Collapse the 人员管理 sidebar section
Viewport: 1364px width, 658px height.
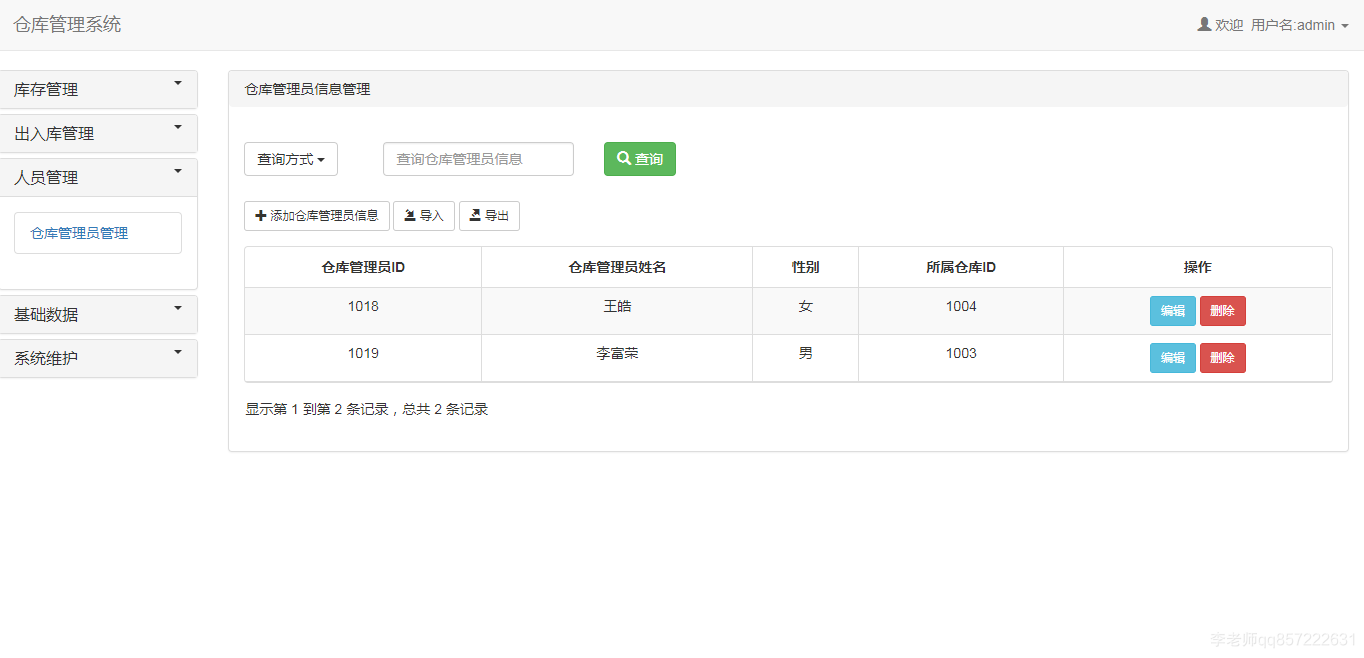[x=97, y=177]
